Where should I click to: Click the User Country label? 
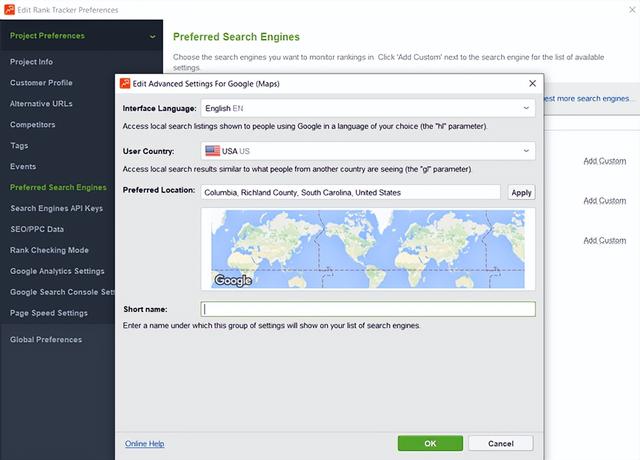(x=149, y=151)
